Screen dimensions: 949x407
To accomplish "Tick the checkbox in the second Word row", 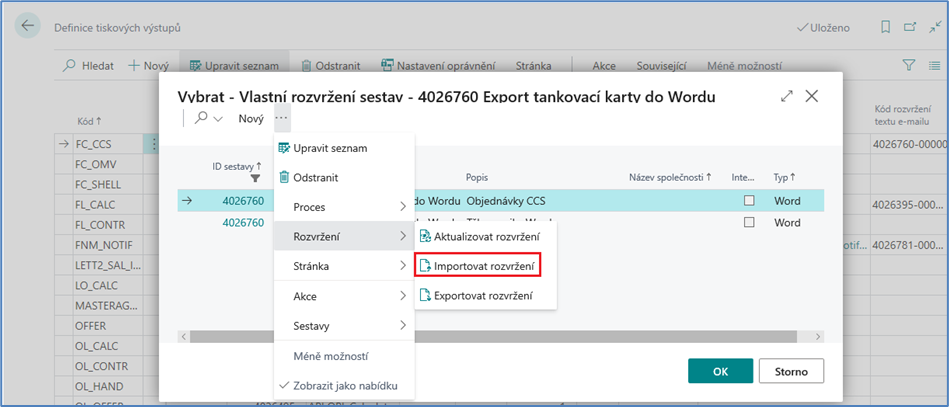I will click(x=747, y=223).
